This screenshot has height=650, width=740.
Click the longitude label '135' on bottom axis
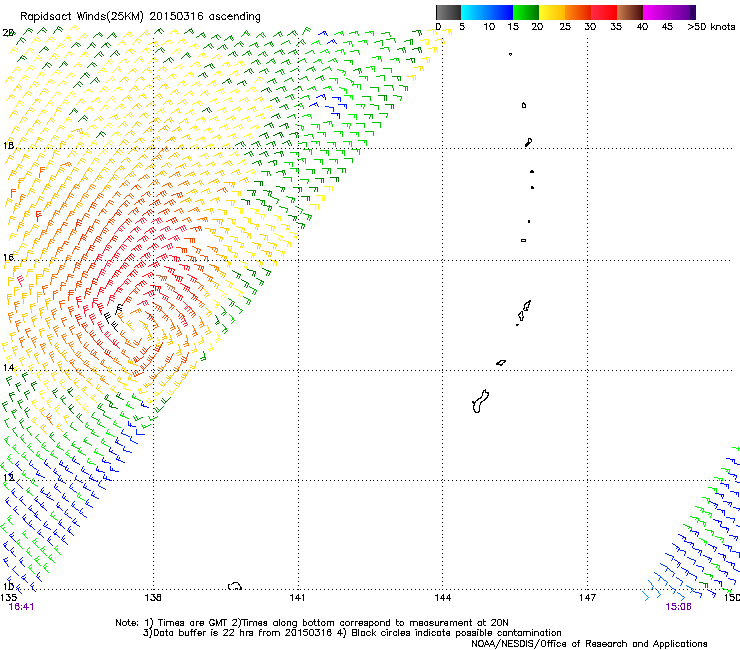tap(8, 598)
